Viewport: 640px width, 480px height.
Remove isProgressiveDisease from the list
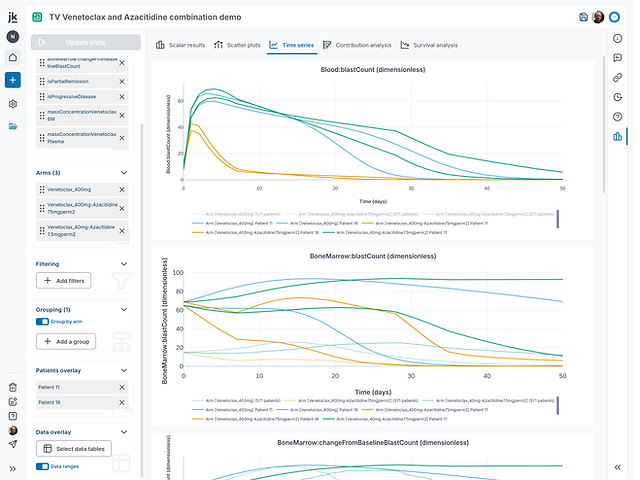122,97
